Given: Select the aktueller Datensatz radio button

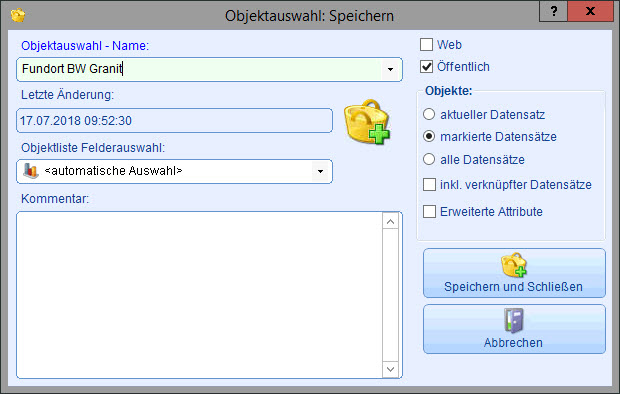Looking at the screenshot, I should point(429,114).
